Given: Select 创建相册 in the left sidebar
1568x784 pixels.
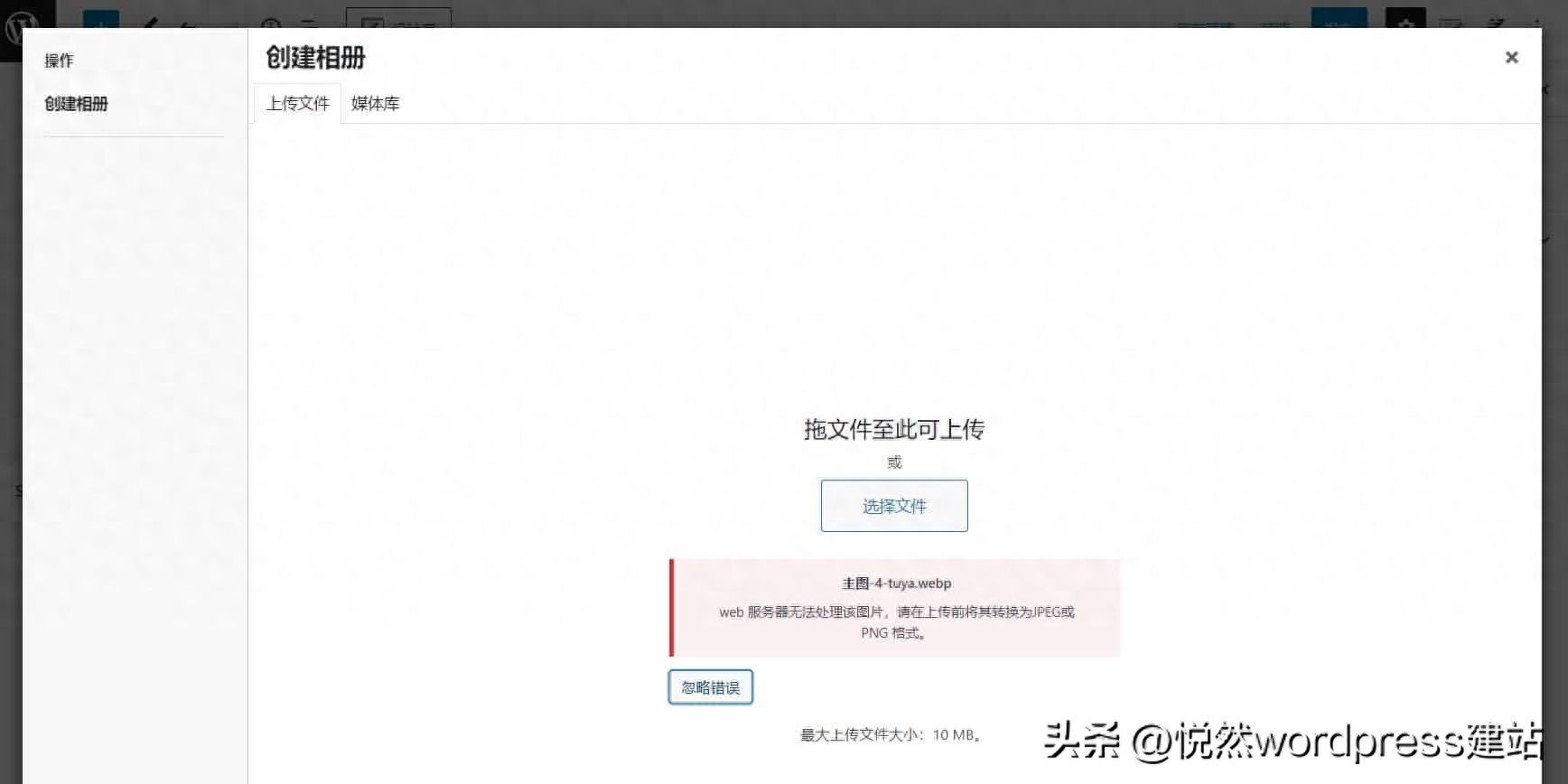Looking at the screenshot, I should pos(76,104).
